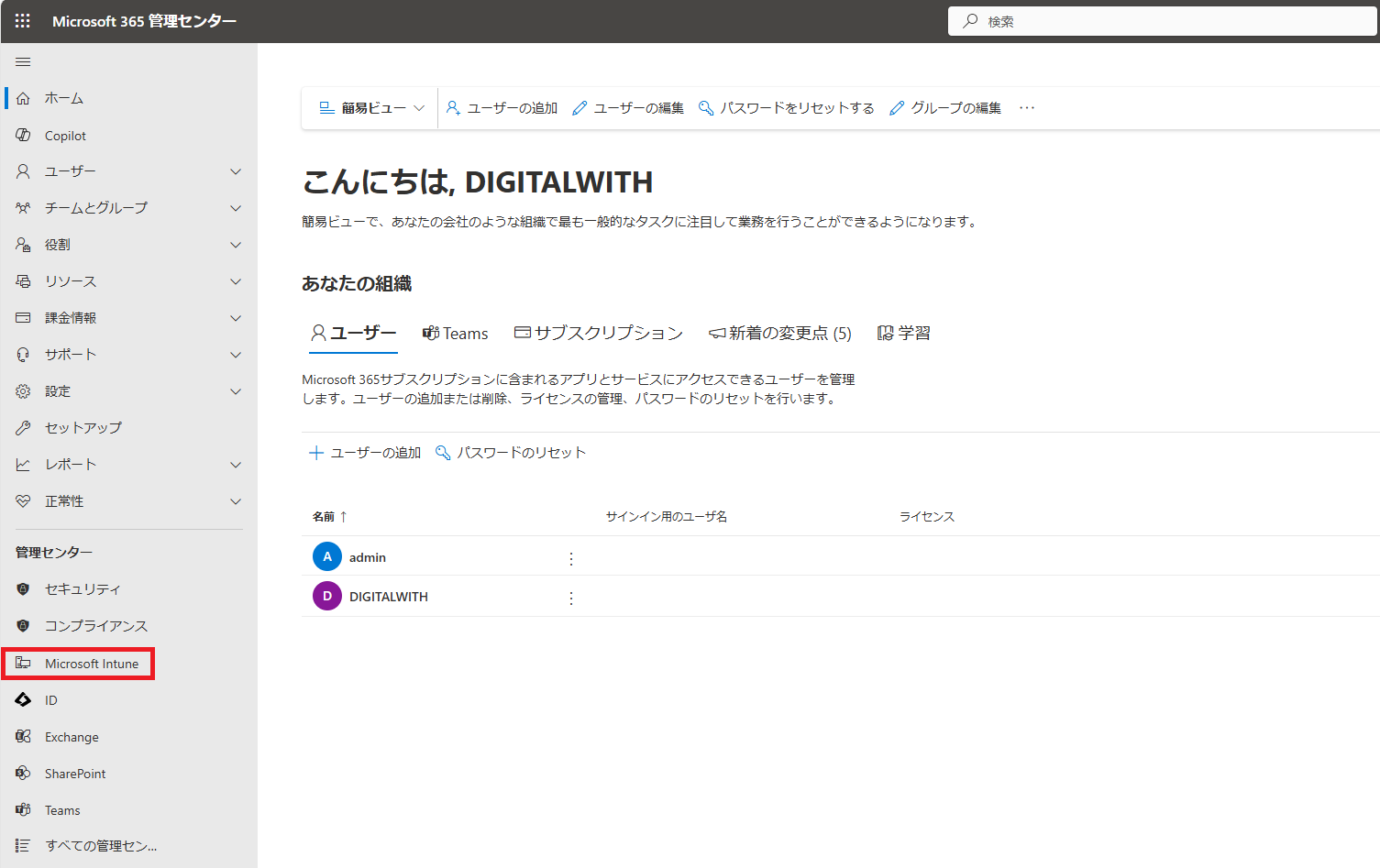Image resolution: width=1380 pixels, height=868 pixels.
Task: Click ユーザーの追加 in the top toolbar
Action: coord(502,108)
